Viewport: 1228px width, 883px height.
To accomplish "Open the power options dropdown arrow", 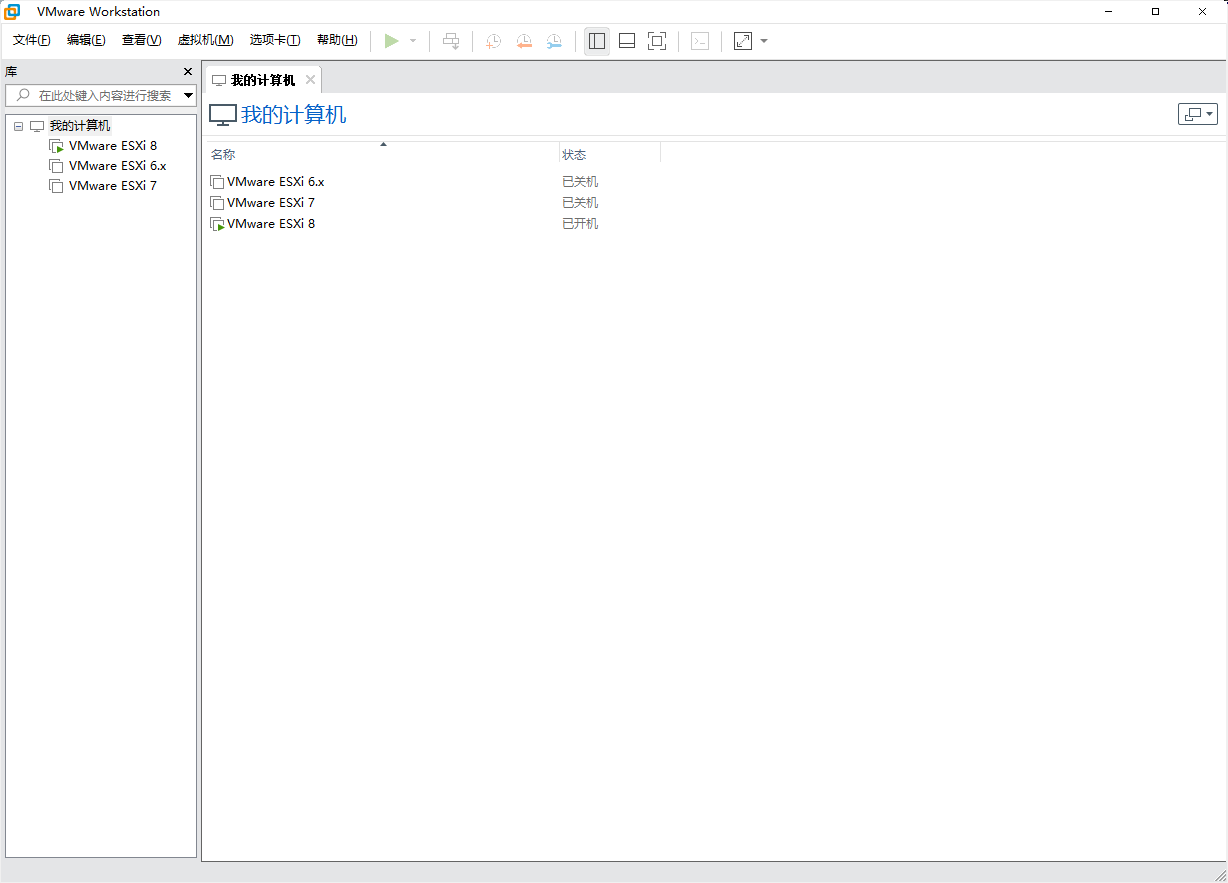I will 411,40.
